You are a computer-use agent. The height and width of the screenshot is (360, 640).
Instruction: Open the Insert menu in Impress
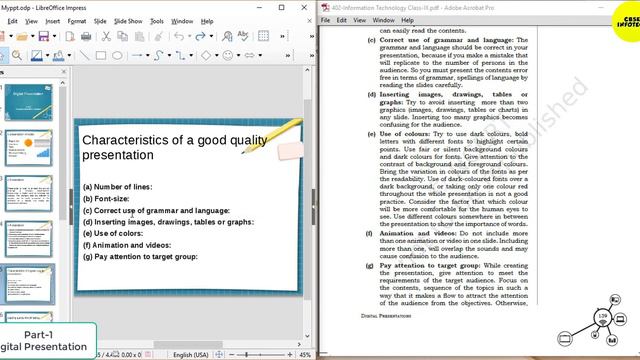click(x=52, y=21)
